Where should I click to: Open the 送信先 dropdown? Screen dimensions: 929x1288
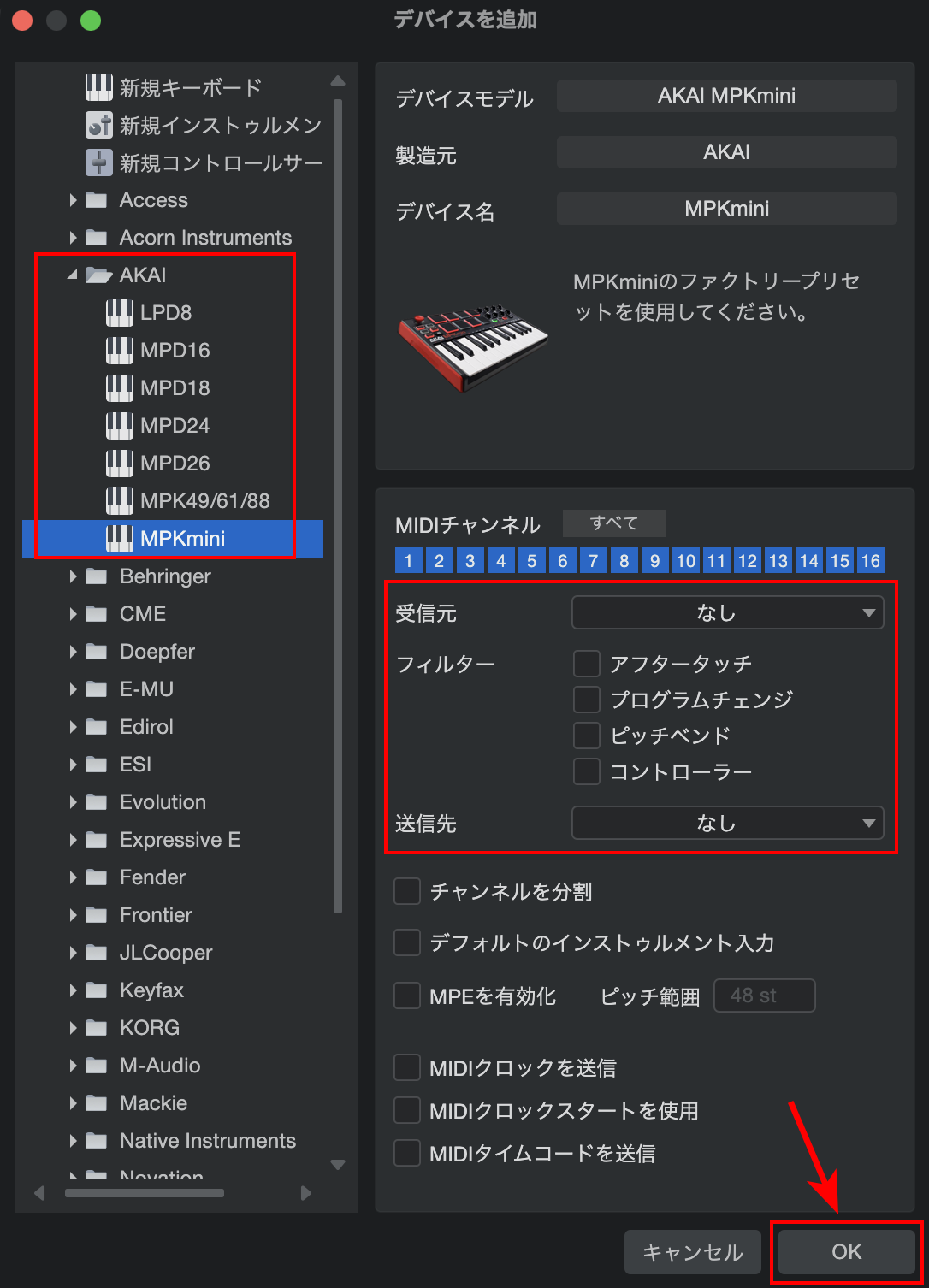tap(727, 823)
